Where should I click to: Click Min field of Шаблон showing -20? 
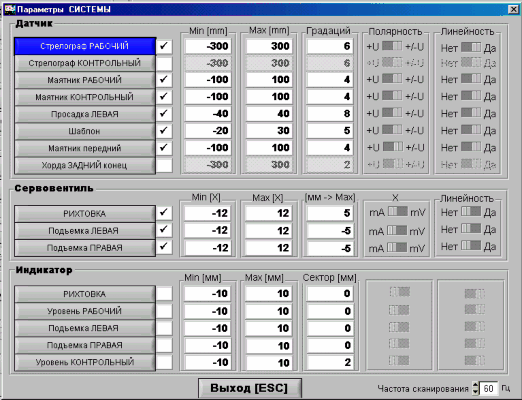pyautogui.click(x=208, y=131)
